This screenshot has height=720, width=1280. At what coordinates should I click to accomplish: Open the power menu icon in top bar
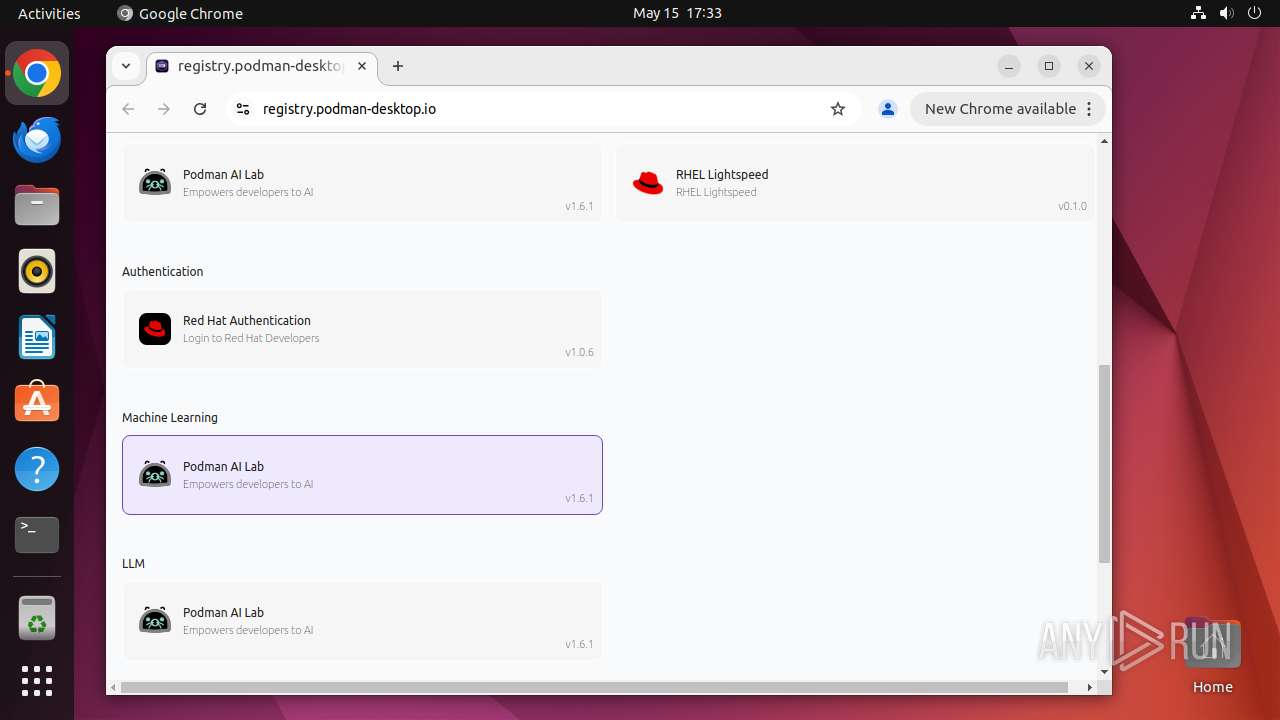tap(1256, 13)
